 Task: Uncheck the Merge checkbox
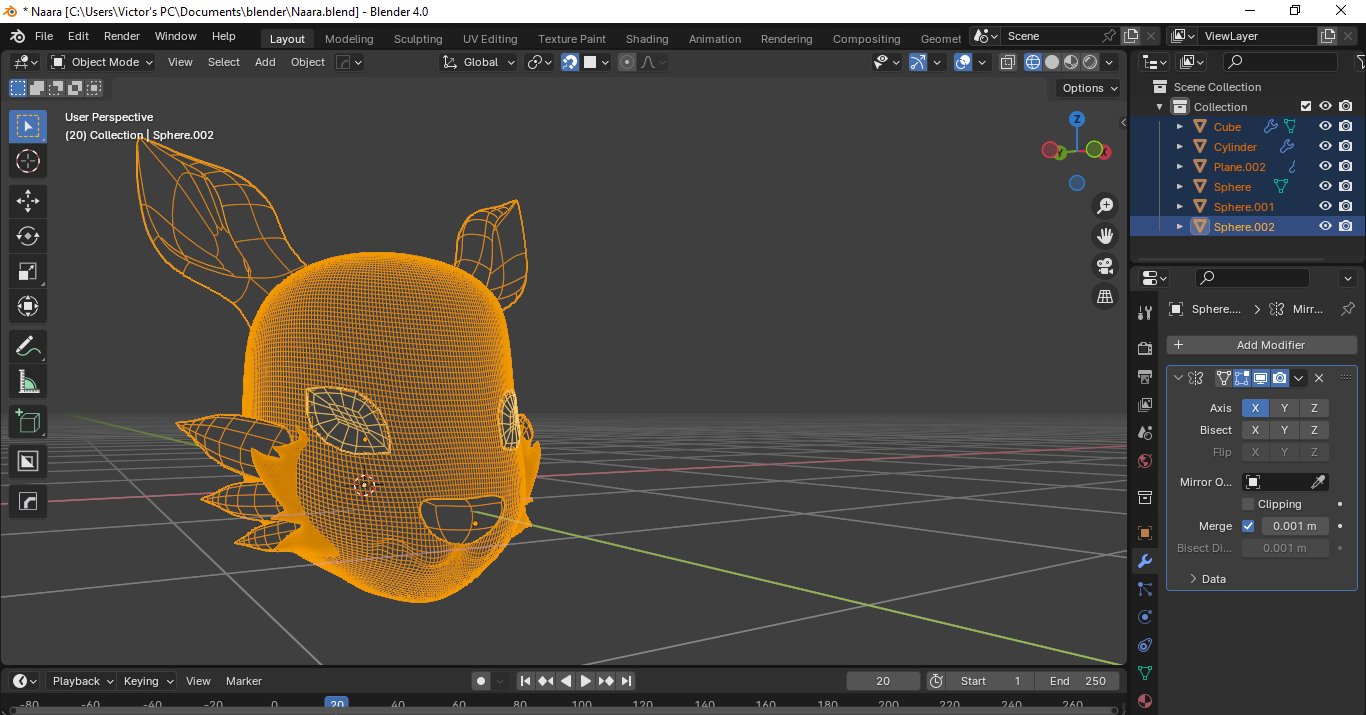coord(1248,526)
